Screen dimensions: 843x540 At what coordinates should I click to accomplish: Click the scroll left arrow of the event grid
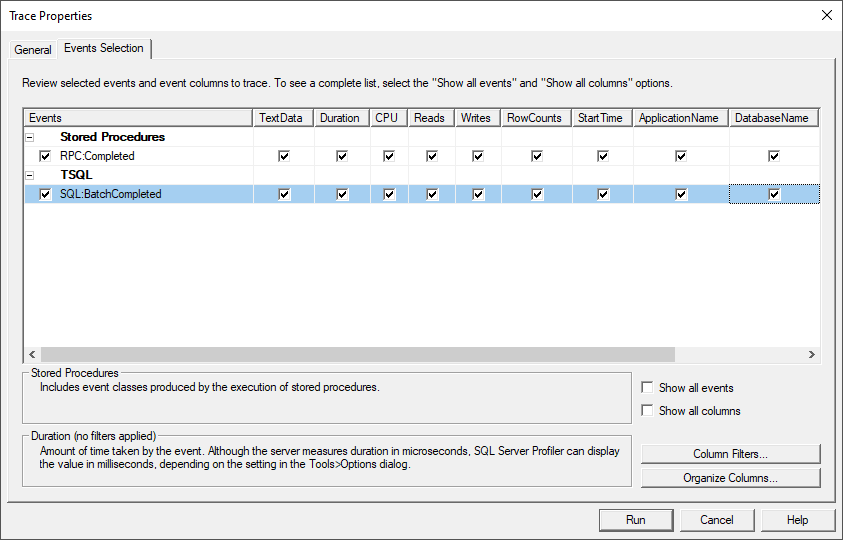pos(32,354)
